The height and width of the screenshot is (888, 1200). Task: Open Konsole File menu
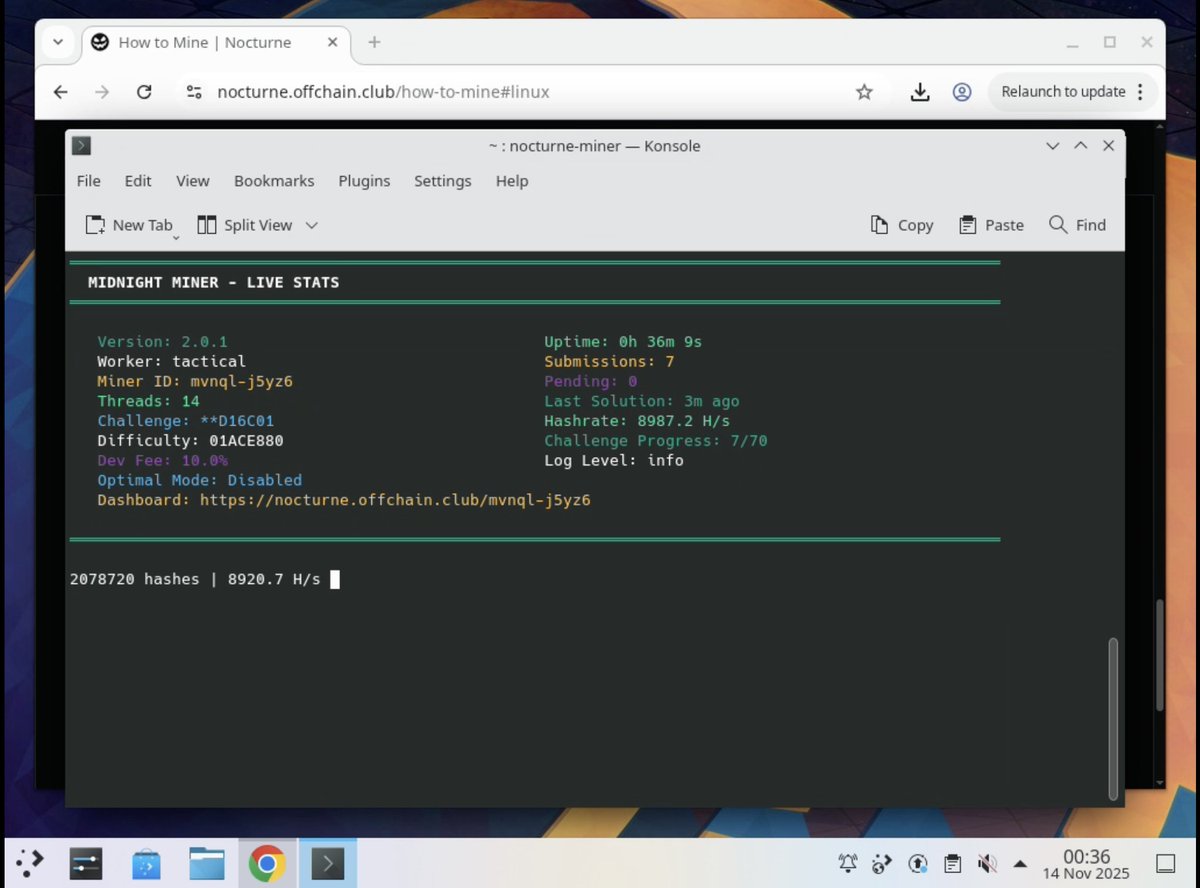point(89,181)
